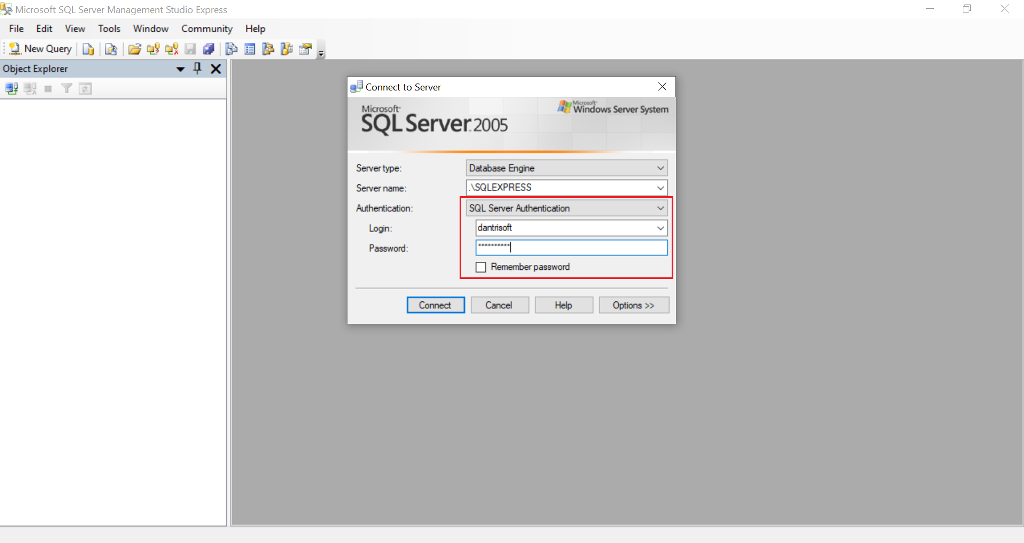Open Registered Servers from the toolbar
The width and height of the screenshot is (1024, 543).
click(x=231, y=49)
